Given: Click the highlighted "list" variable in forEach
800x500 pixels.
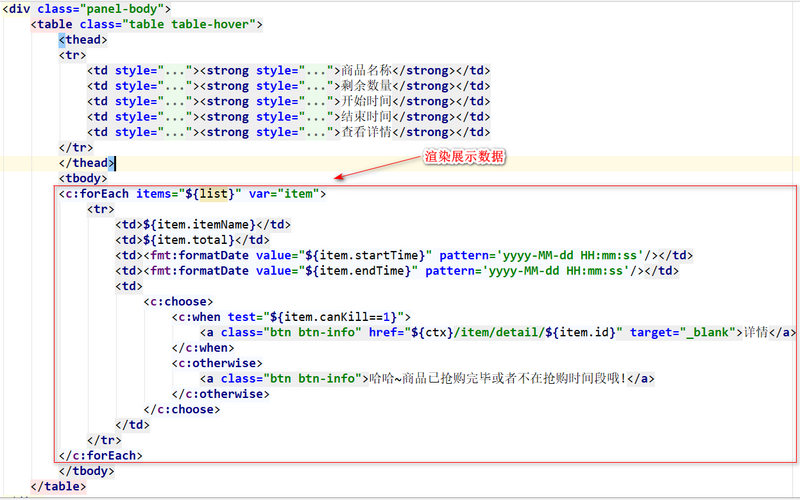Looking at the screenshot, I should point(213,194).
